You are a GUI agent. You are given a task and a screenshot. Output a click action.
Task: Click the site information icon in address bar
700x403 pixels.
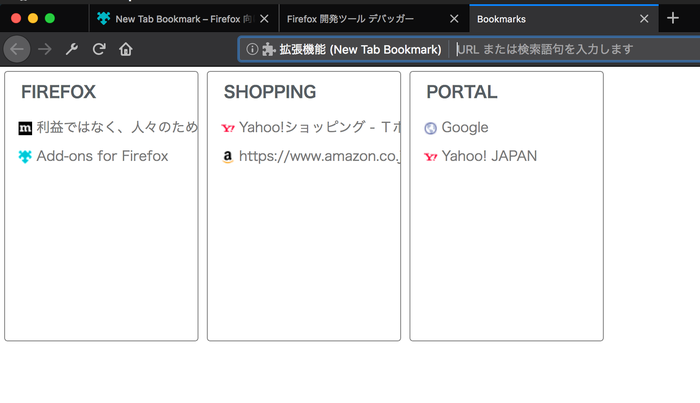point(252,49)
